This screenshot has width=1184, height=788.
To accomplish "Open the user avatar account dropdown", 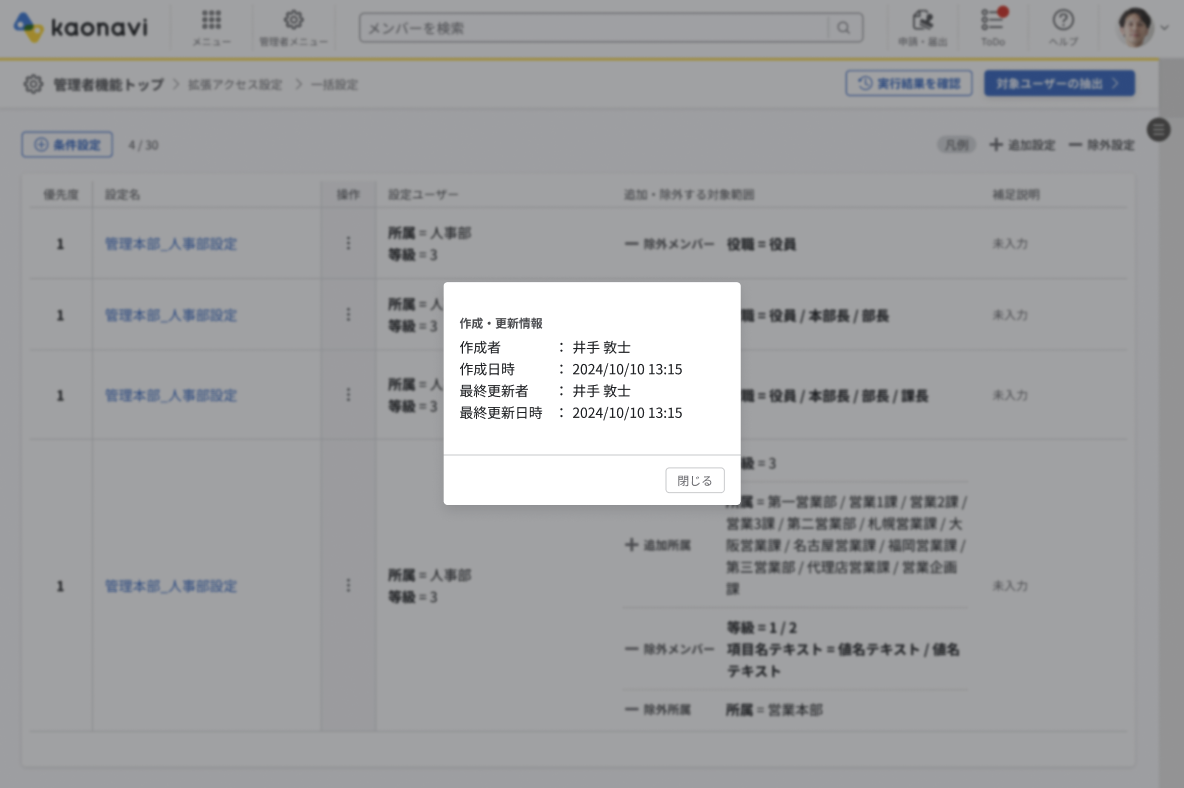I will click(x=1142, y=28).
